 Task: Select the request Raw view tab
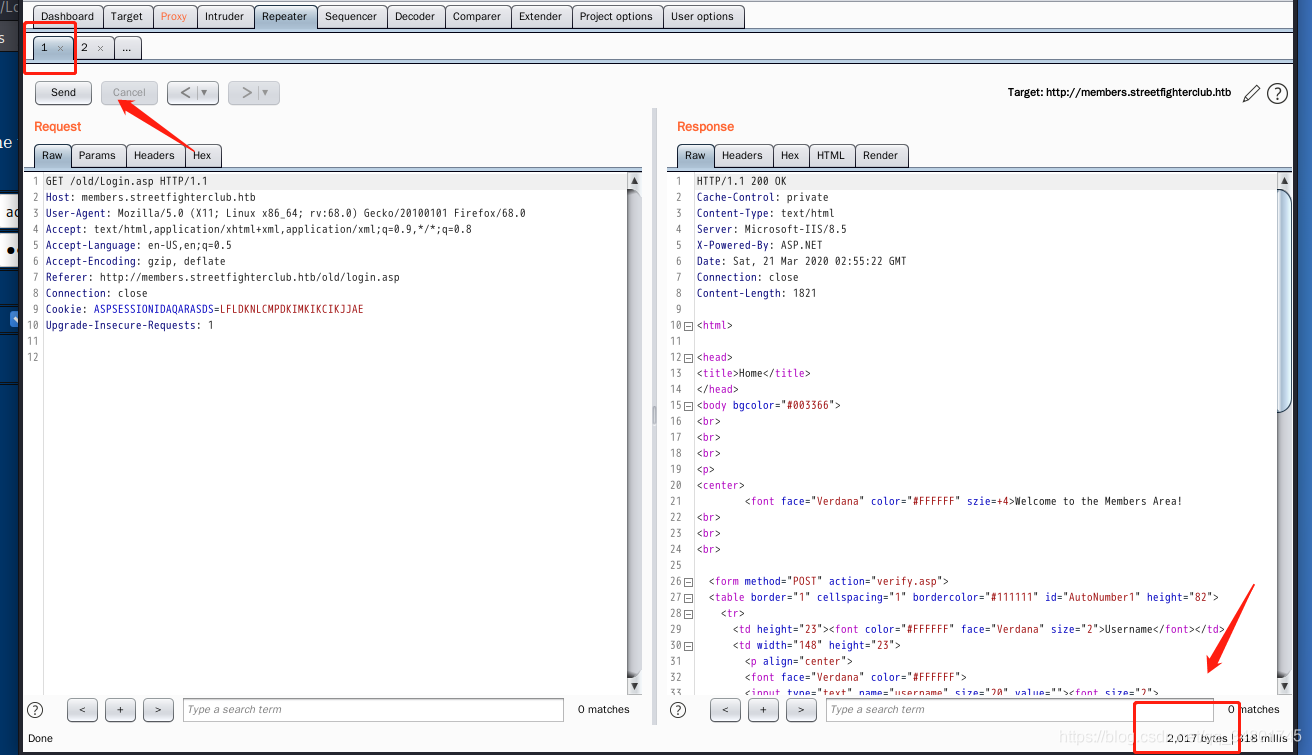52,155
